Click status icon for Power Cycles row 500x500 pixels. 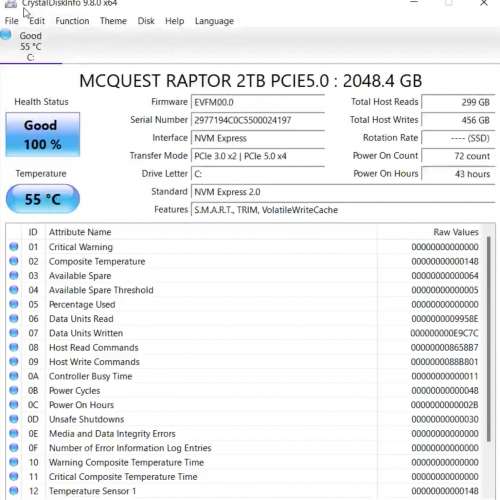(x=14, y=390)
